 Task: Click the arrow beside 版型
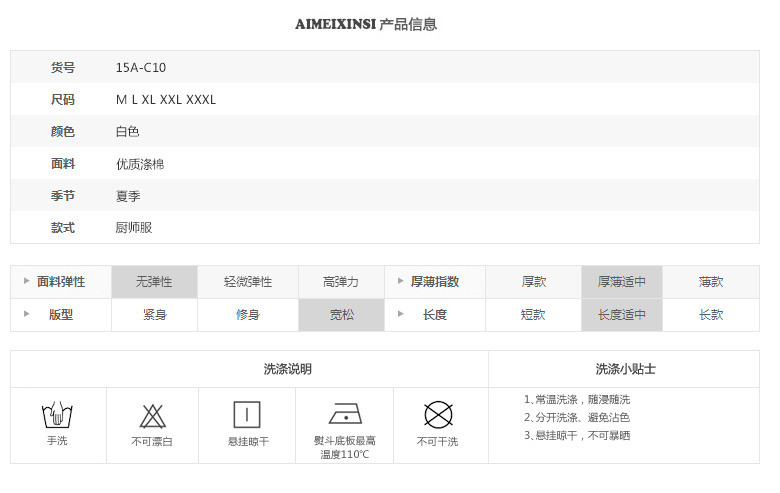[26, 314]
